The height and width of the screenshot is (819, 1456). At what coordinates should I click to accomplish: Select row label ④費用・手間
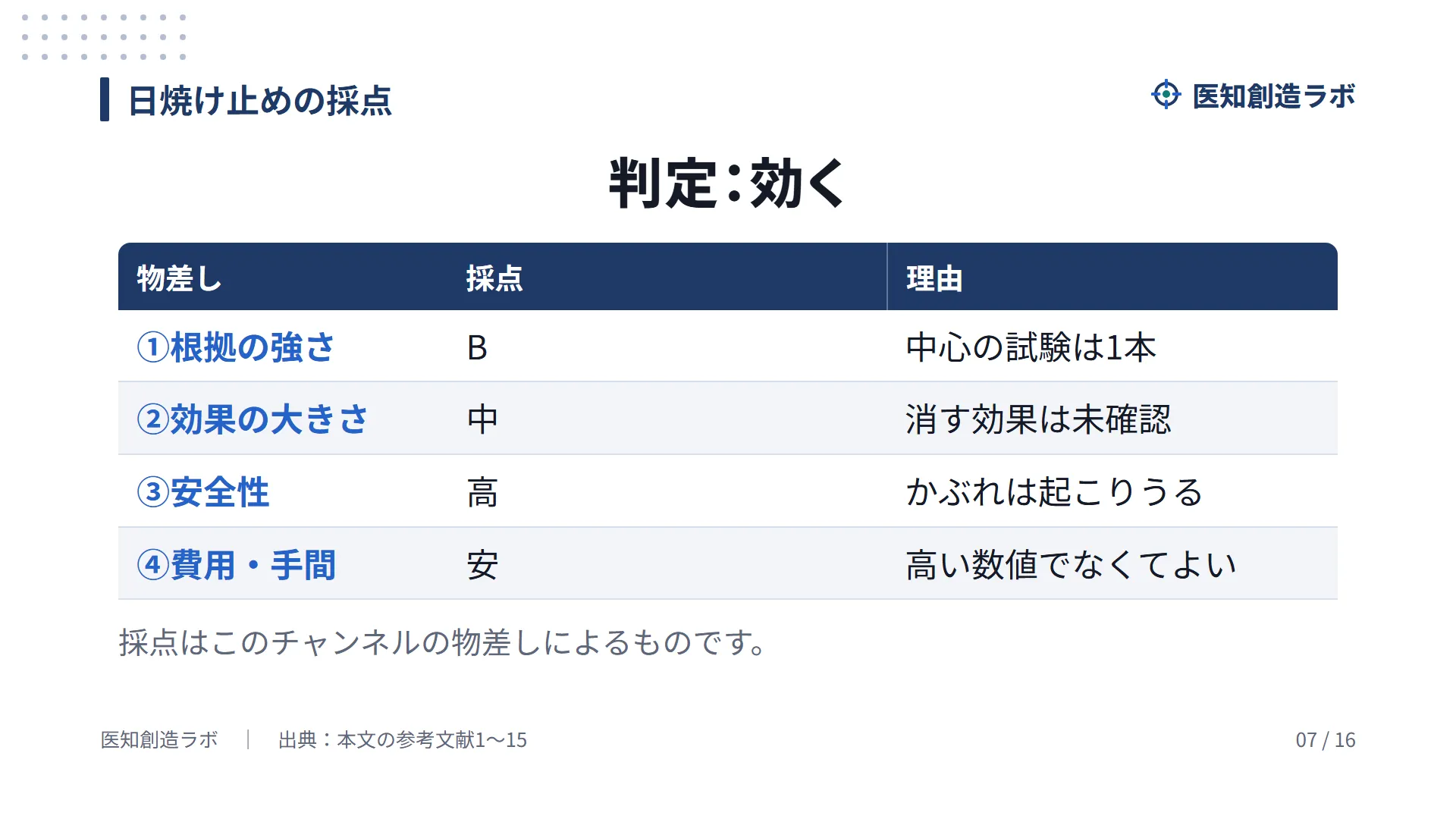[x=237, y=565]
